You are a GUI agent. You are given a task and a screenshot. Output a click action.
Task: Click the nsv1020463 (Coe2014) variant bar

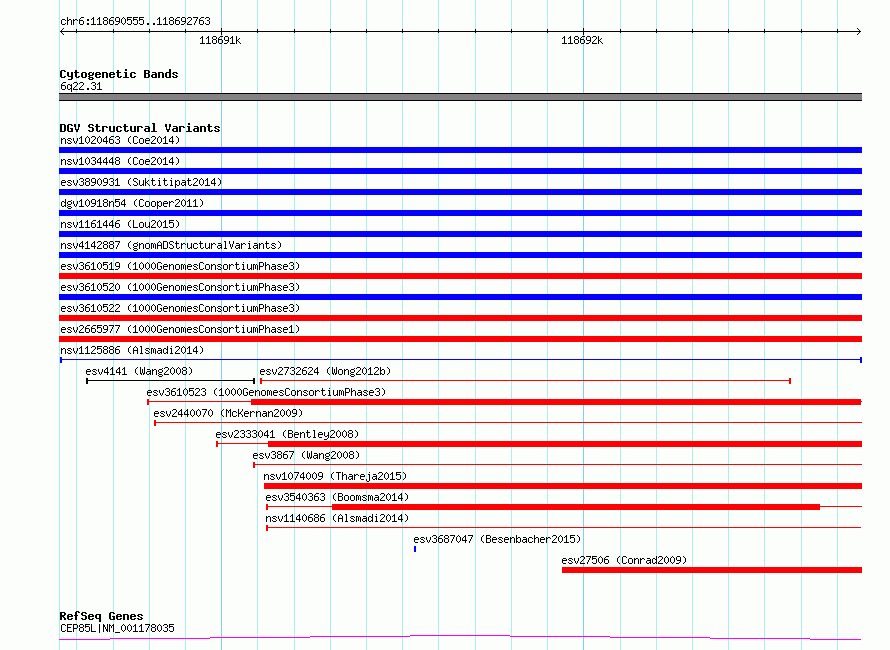460,150
